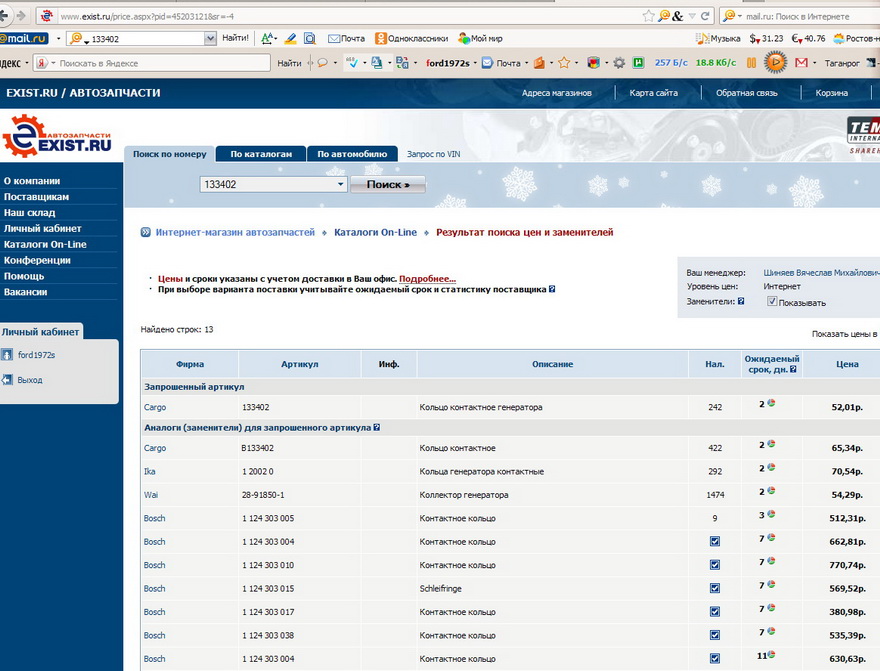This screenshot has width=880, height=671.
Task: Click the Yandex bar settings gear
Action: pos(619,63)
